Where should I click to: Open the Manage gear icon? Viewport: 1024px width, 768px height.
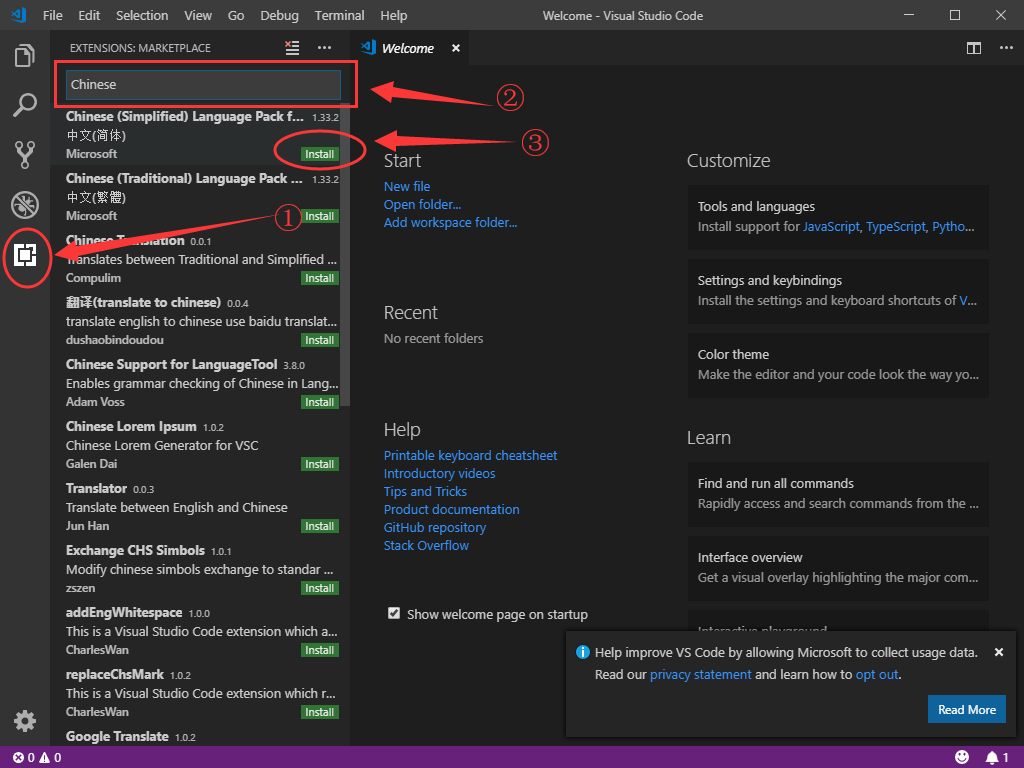tap(25, 721)
